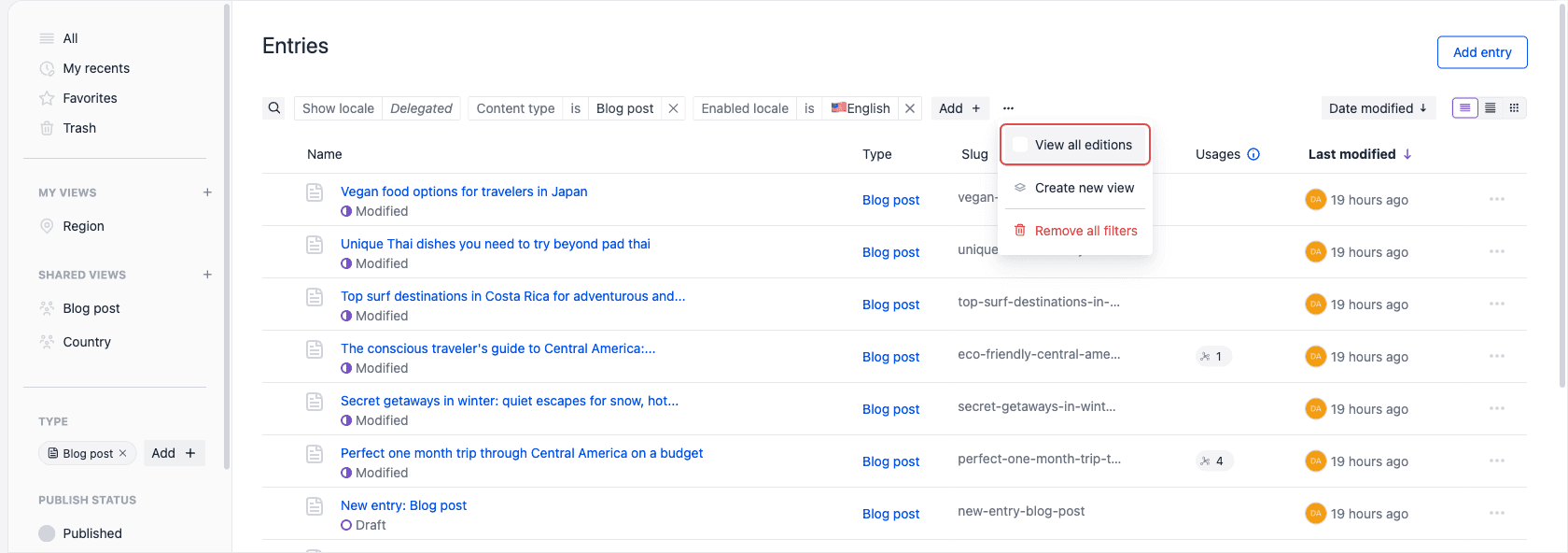
Task: Select Remove all filters menu item
Action: click(1075, 231)
